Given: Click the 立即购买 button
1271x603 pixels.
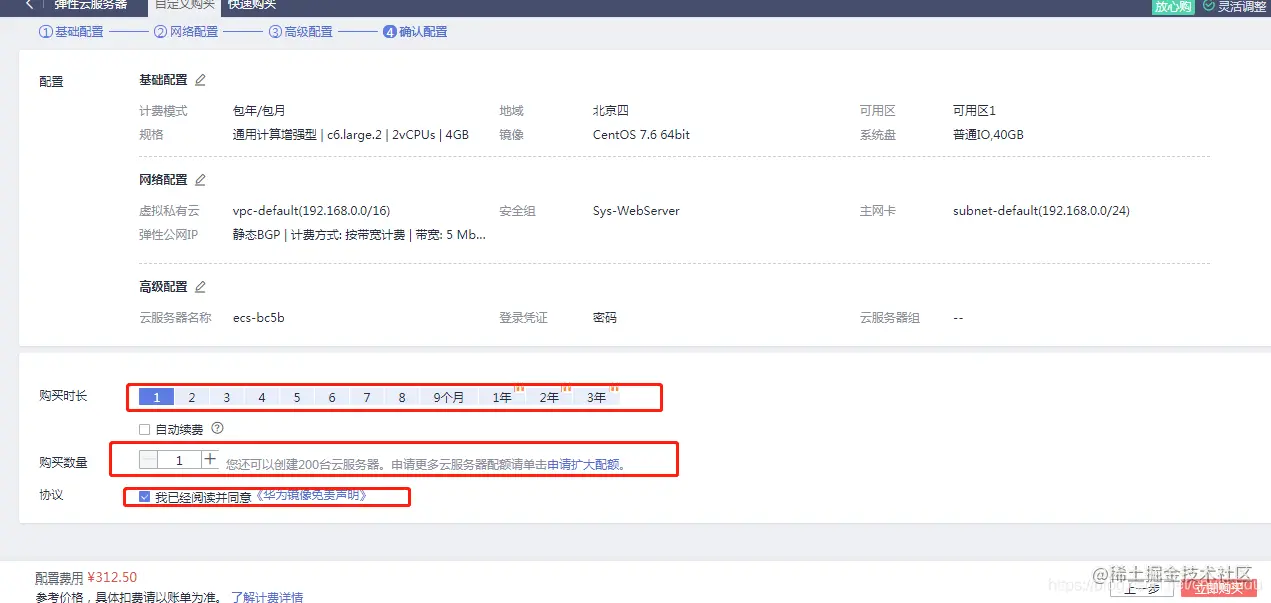Looking at the screenshot, I should coord(1217,588).
